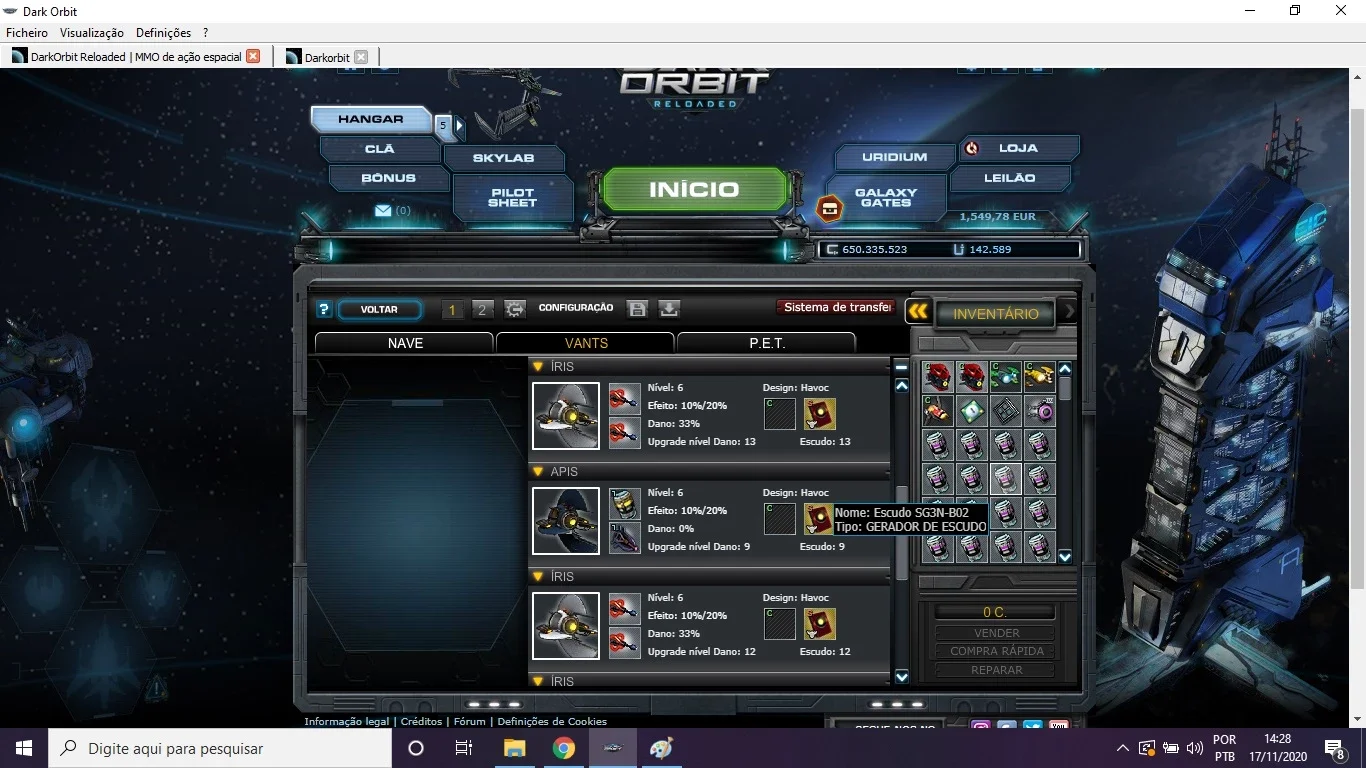
Task: Open the GALAXY GATES page
Action: (x=886, y=198)
